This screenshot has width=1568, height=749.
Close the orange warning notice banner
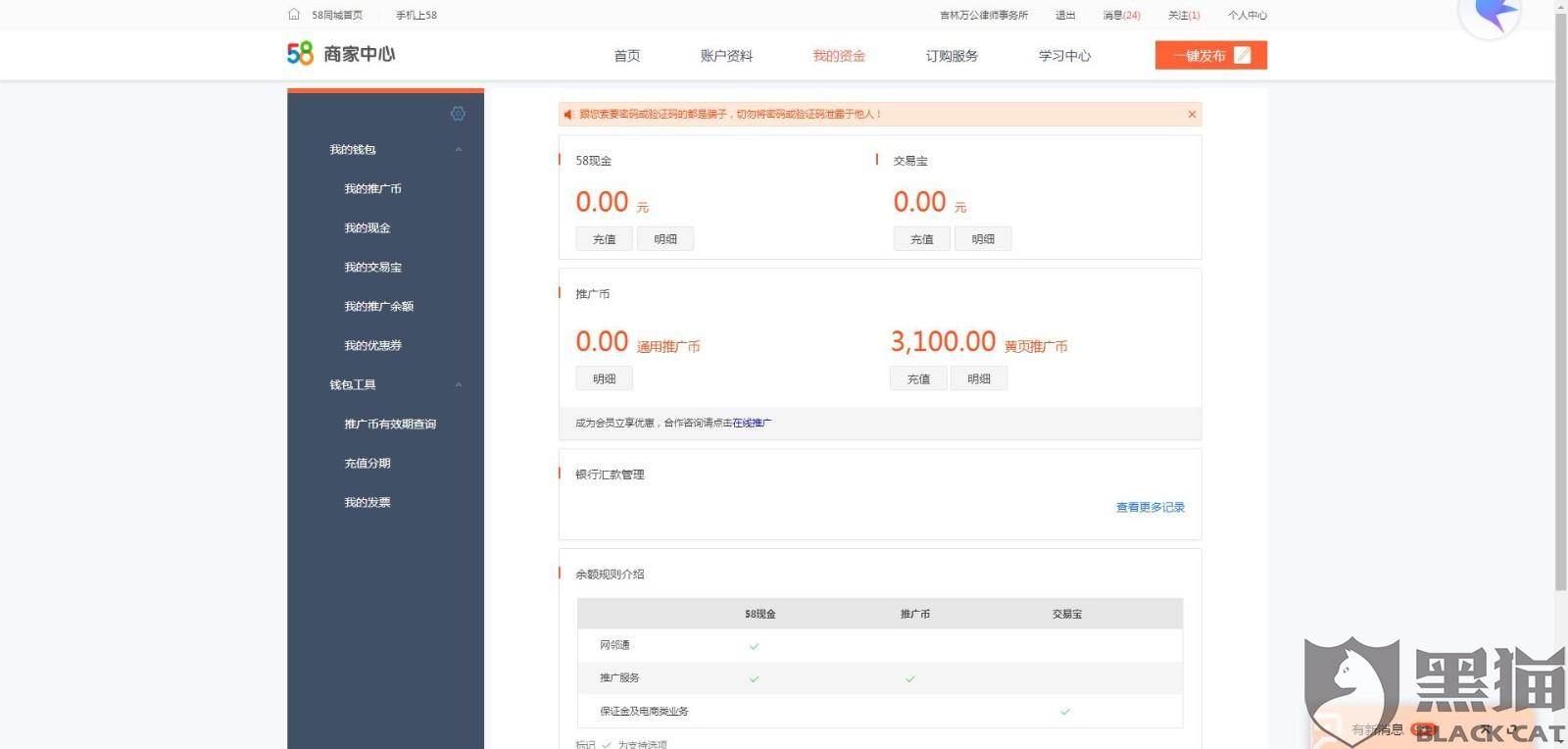coord(1192,115)
